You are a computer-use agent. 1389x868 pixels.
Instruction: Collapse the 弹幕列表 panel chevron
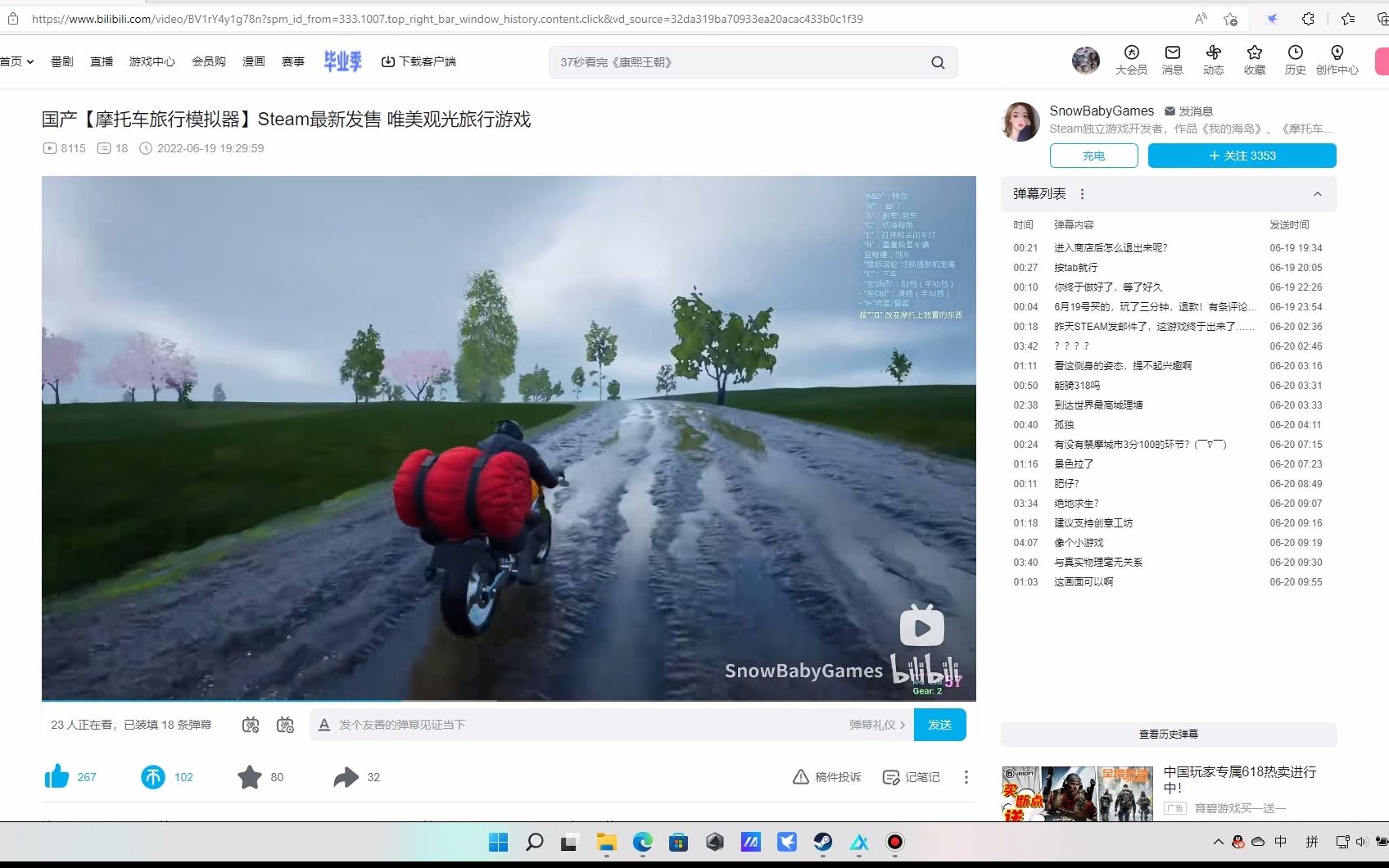coord(1318,194)
